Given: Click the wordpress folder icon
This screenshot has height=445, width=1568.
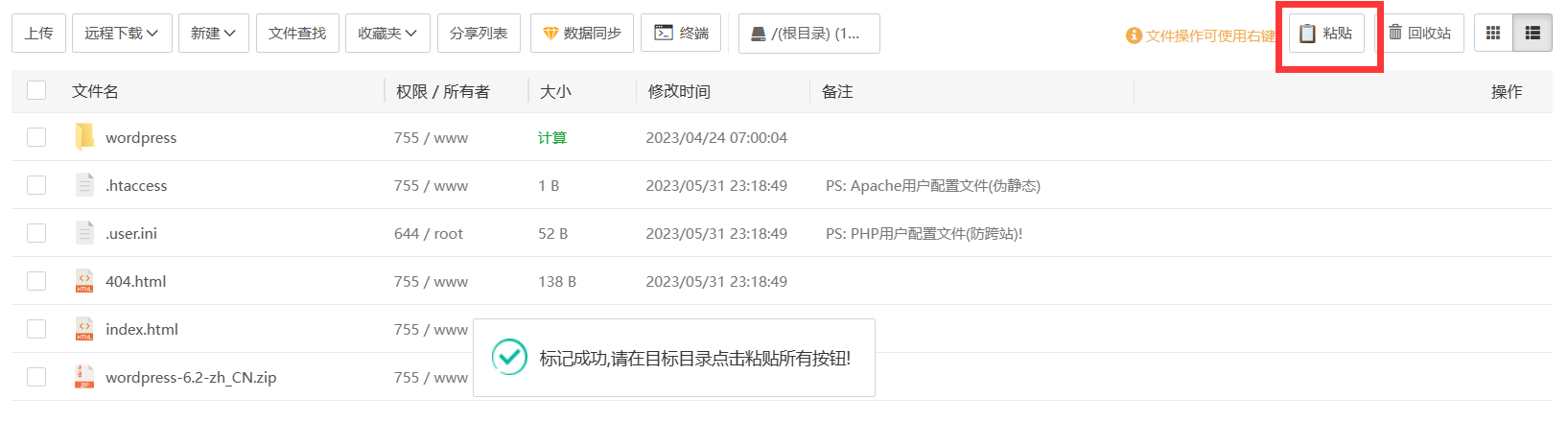Looking at the screenshot, I should pos(84,137).
